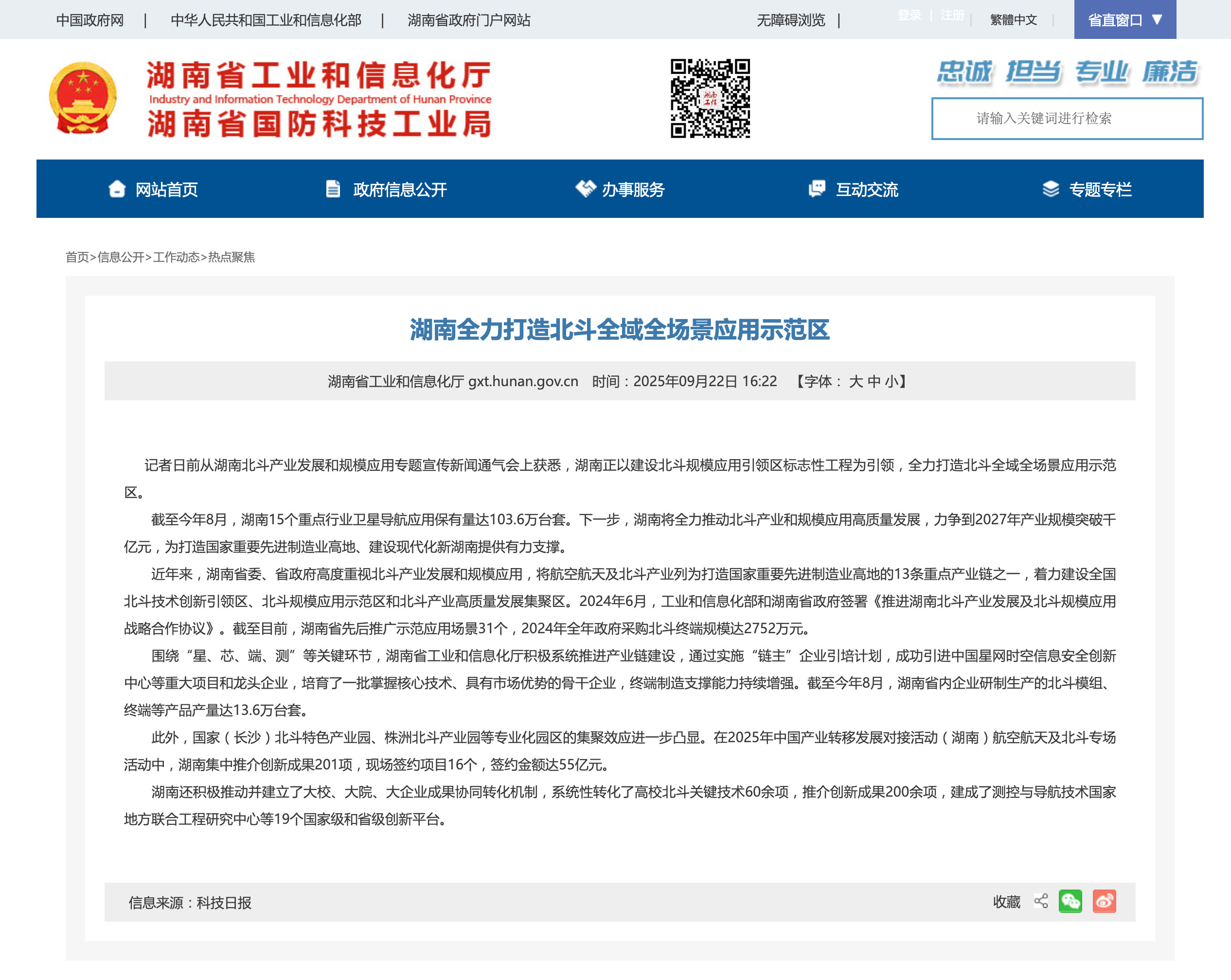The height and width of the screenshot is (980, 1231).
Task: Click the chat icon for 互动交流
Action: point(817,189)
